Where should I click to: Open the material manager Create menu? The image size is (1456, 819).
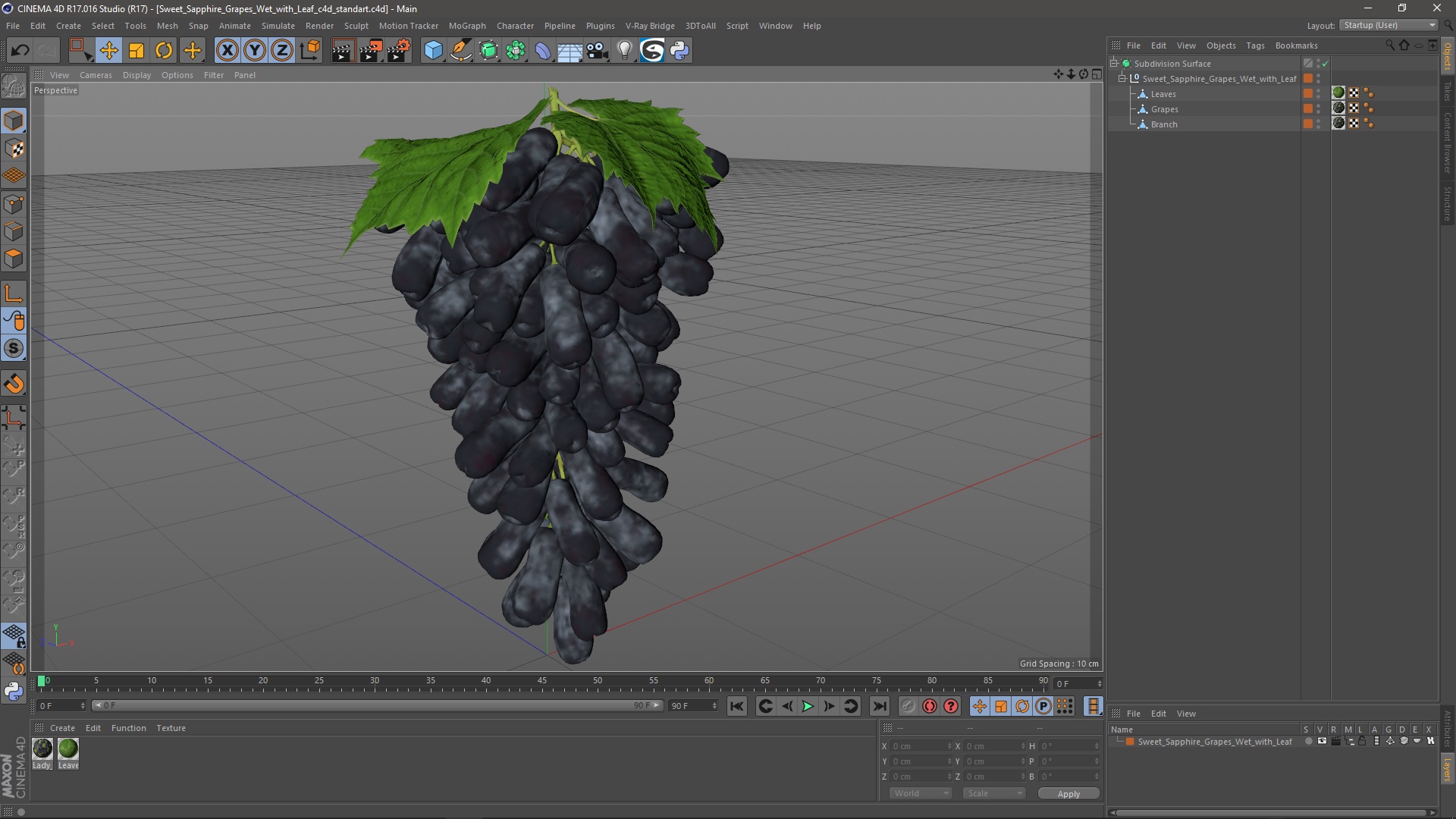click(62, 728)
